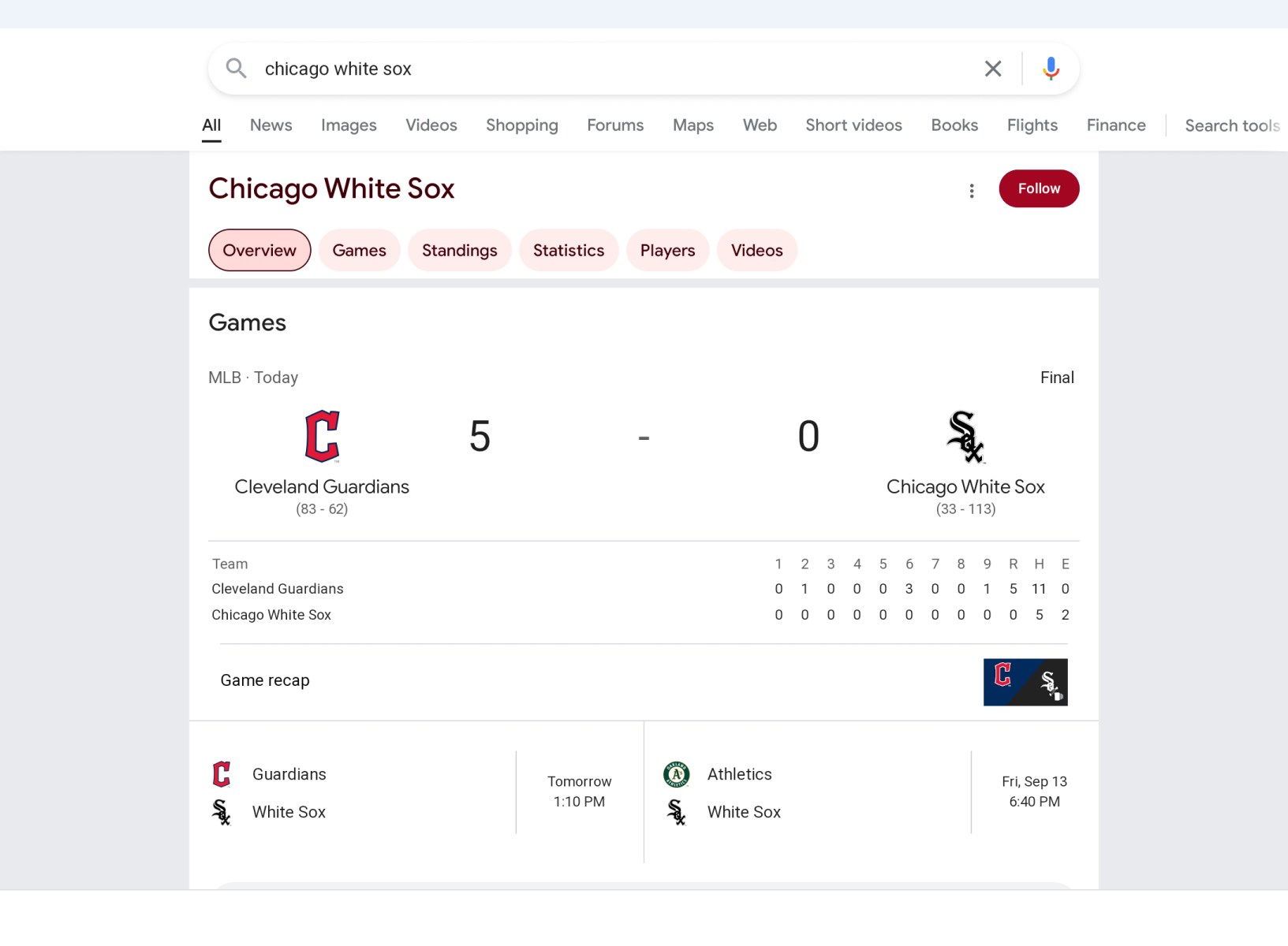Click Guardians small logo in tomorrow's game
This screenshot has width=1288, height=946.
pyautogui.click(x=222, y=774)
